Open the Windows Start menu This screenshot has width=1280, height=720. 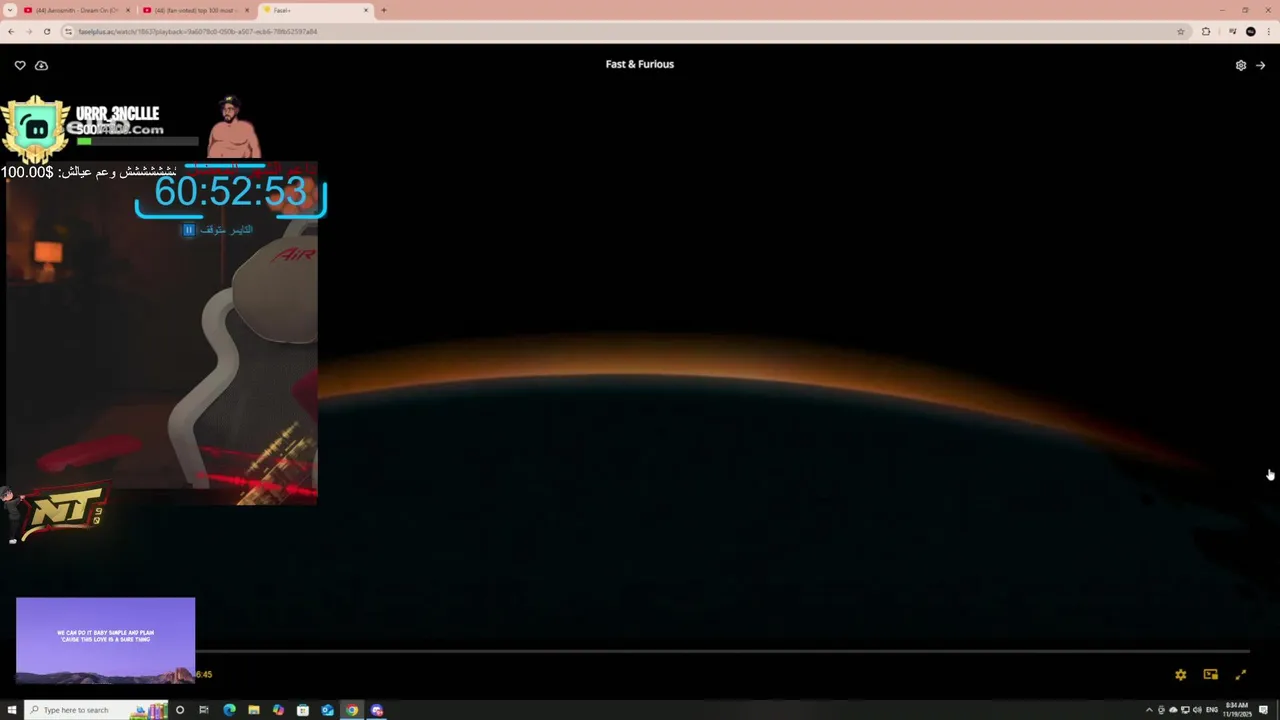pos(12,710)
